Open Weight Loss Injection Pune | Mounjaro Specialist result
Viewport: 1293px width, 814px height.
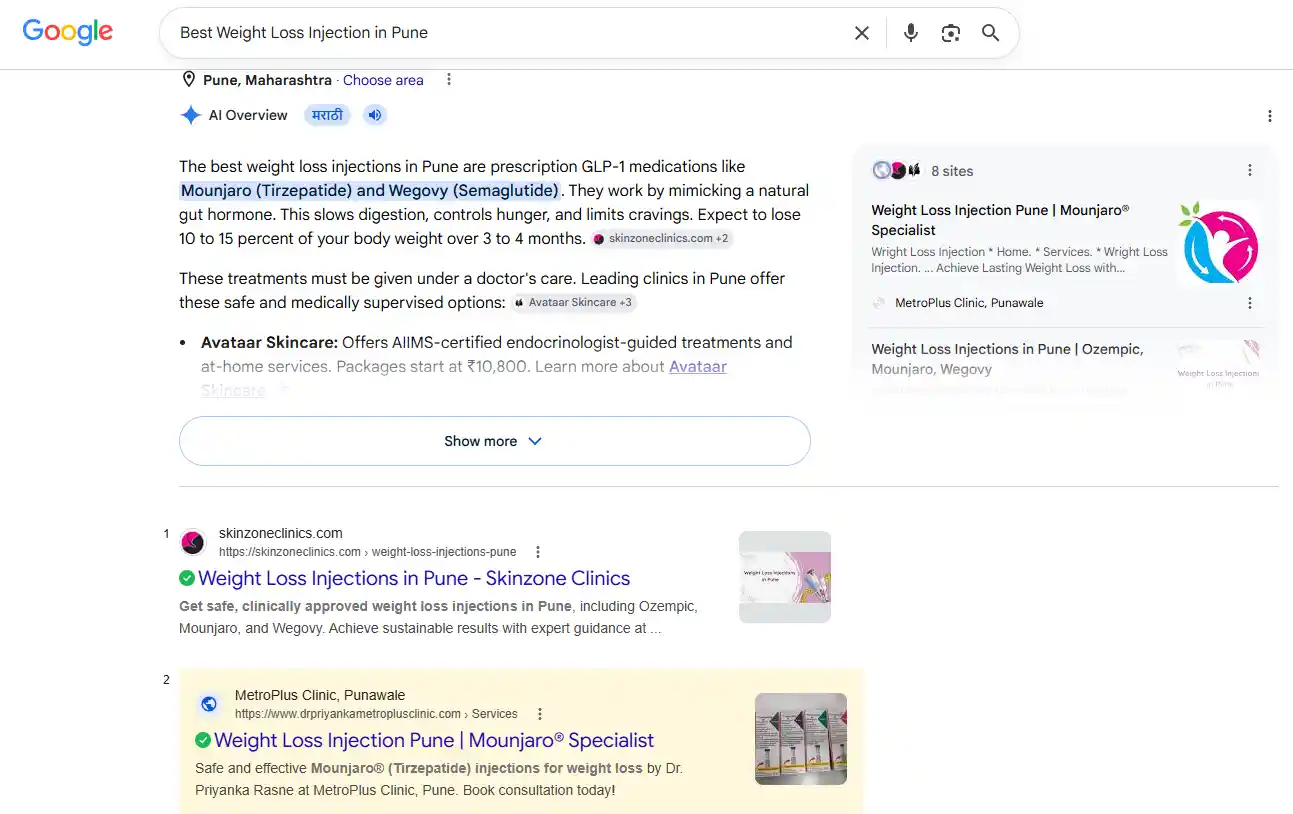[x=434, y=740]
